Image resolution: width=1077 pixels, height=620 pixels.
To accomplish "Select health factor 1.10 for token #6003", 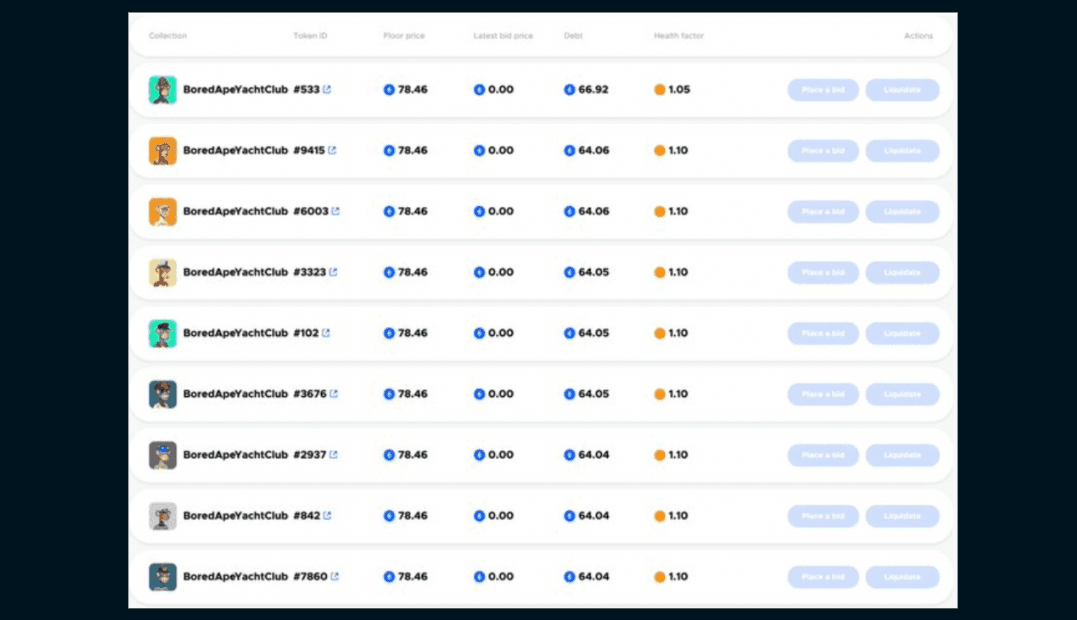I will (x=678, y=211).
